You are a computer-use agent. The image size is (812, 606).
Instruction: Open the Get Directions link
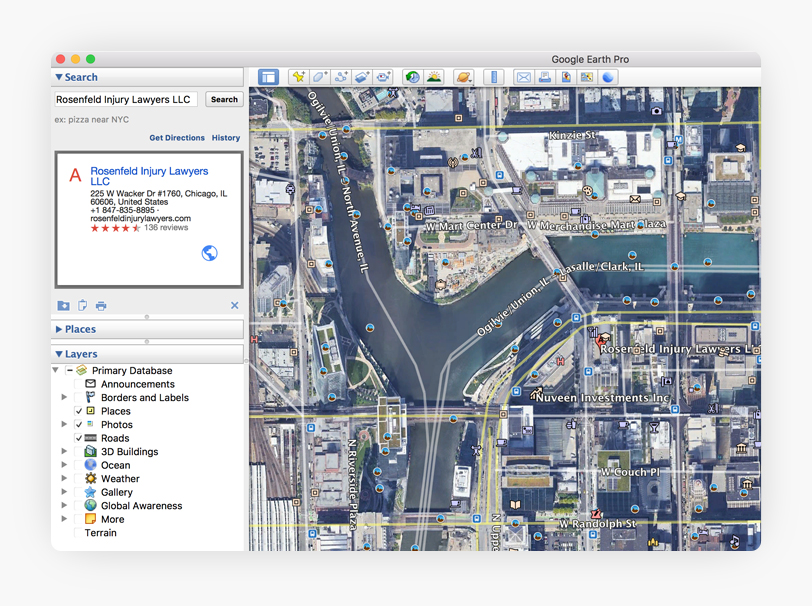(x=177, y=138)
